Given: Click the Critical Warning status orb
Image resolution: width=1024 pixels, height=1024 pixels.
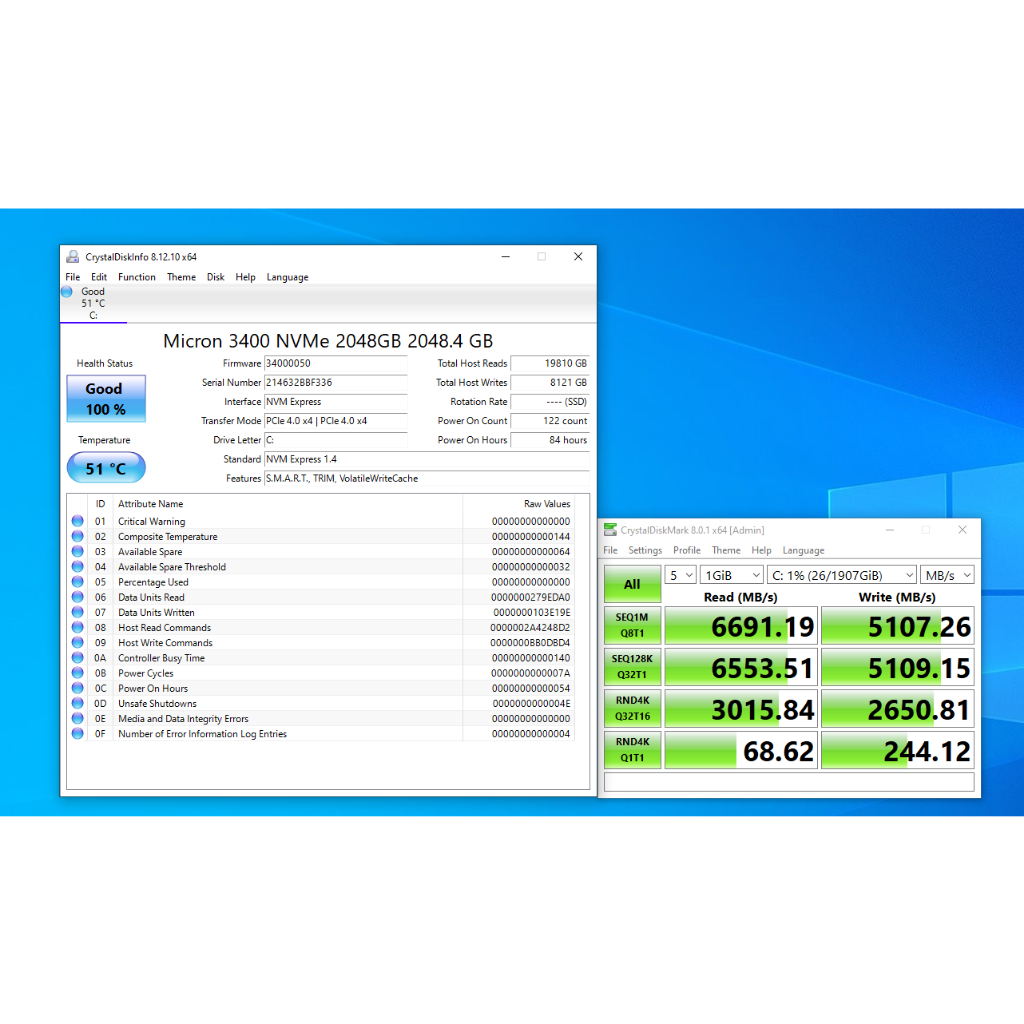Looking at the screenshot, I should pyautogui.click(x=77, y=521).
